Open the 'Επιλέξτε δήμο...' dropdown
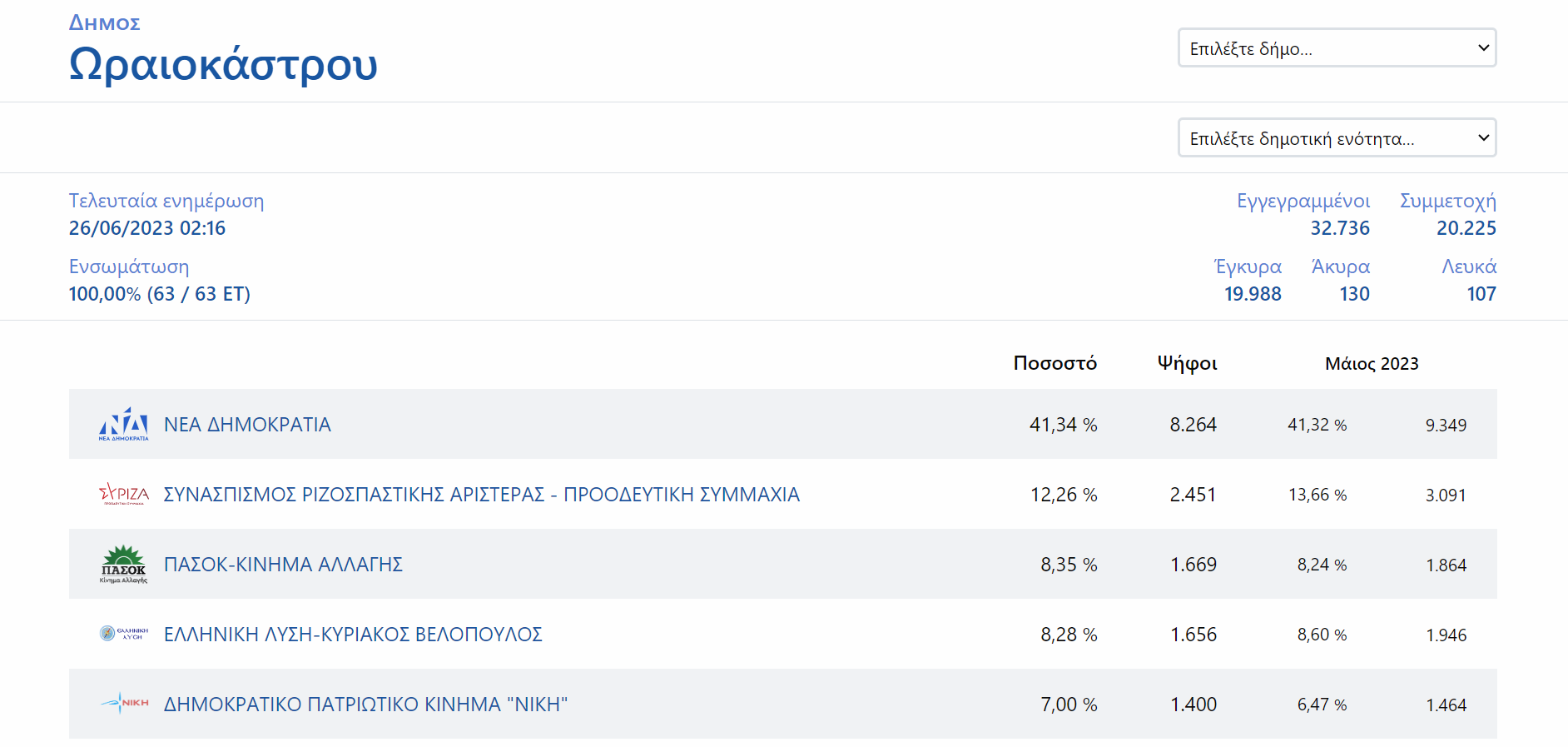 (x=1337, y=48)
